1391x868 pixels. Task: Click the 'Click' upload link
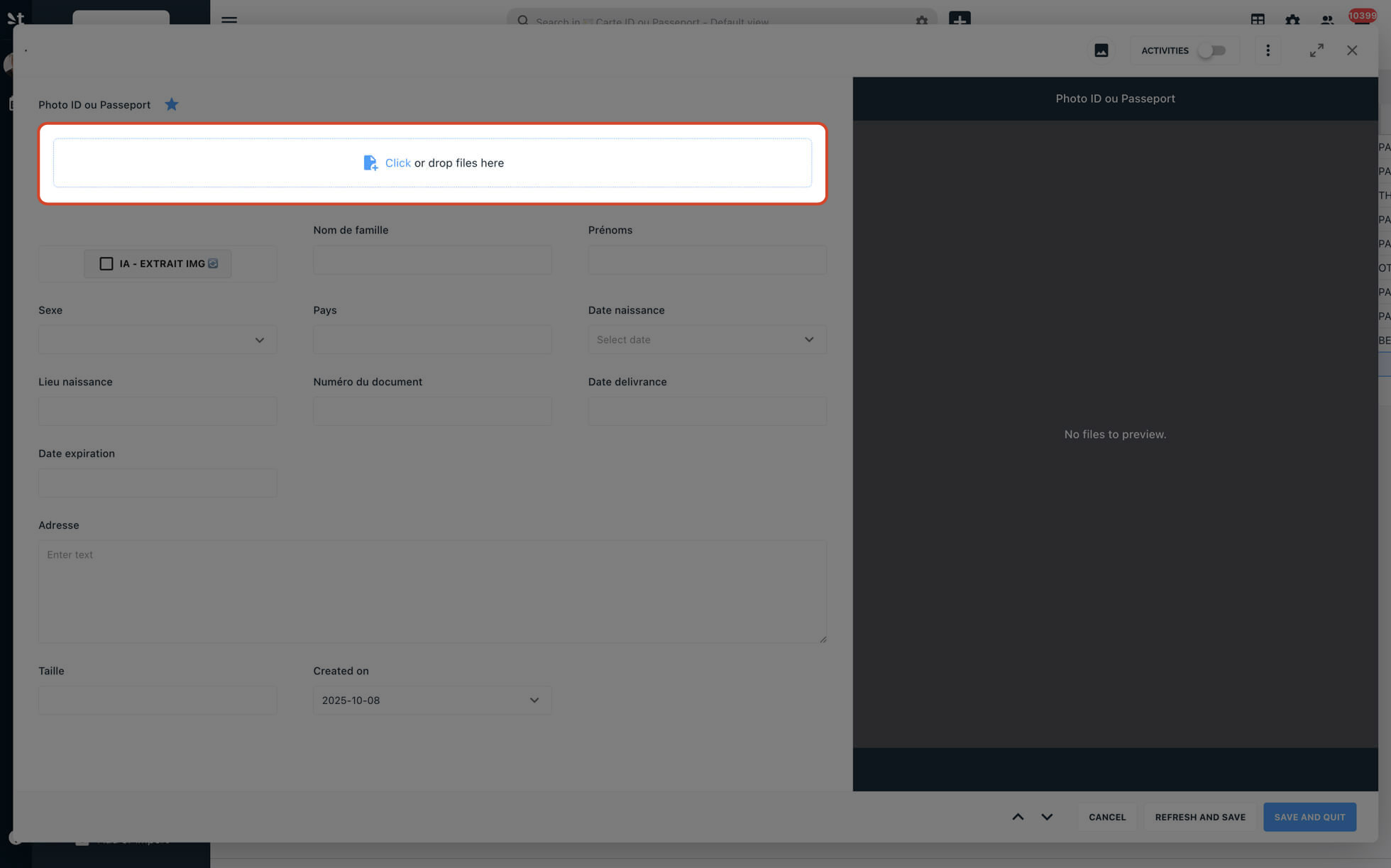coord(397,163)
